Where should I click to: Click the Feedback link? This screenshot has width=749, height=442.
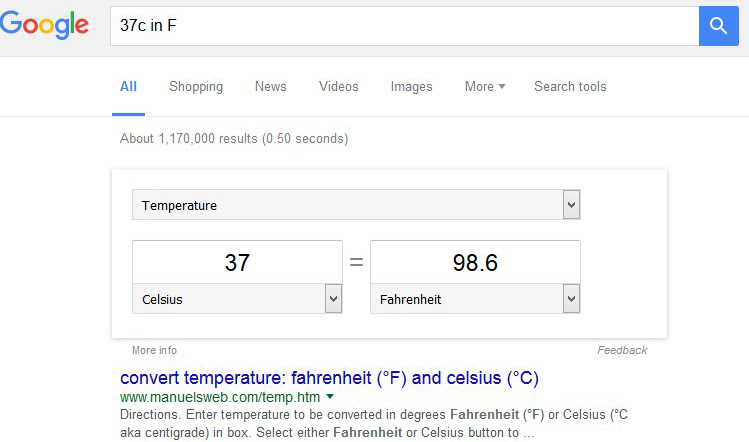click(622, 350)
